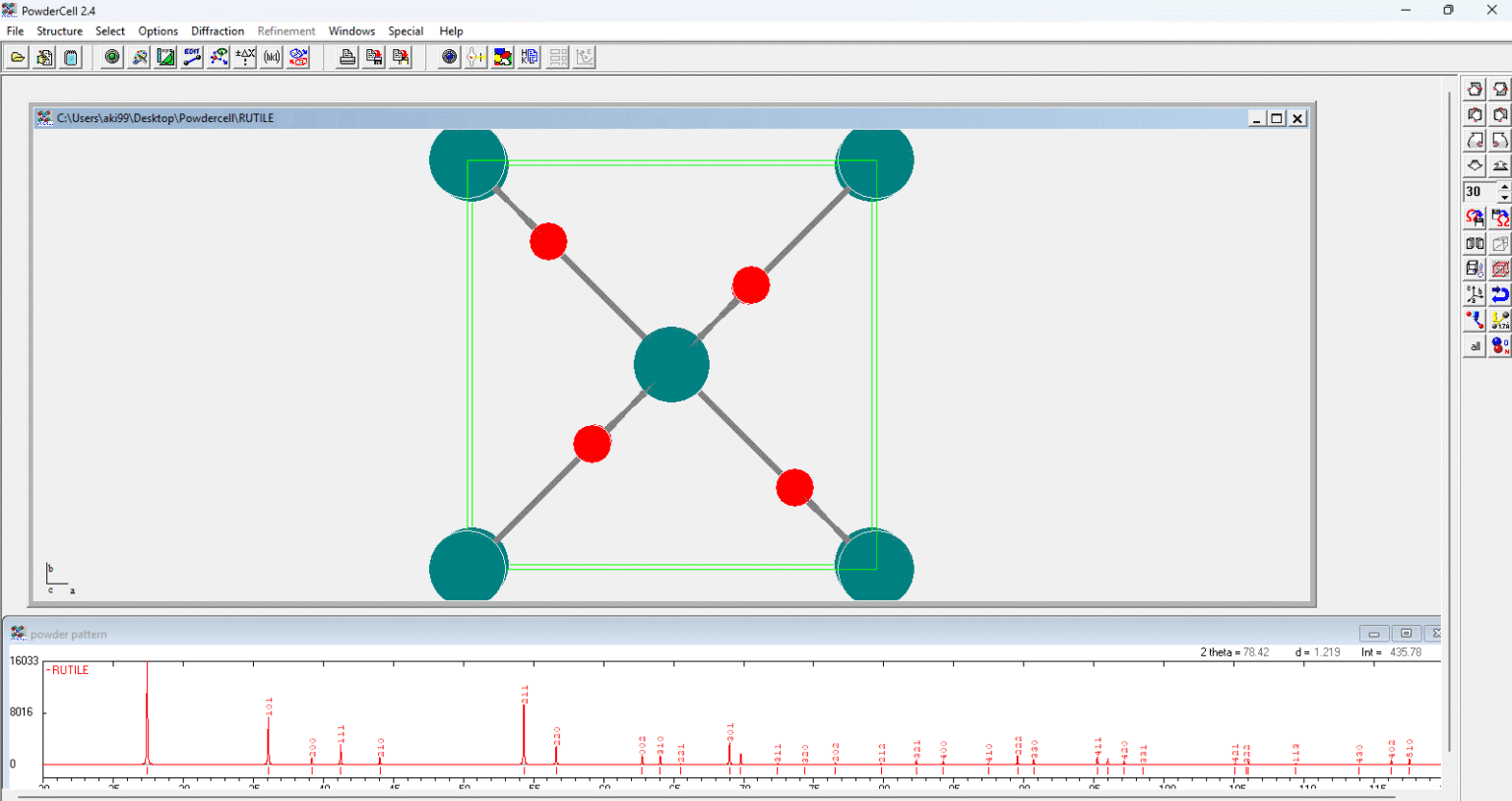Open the Diffraction menu
Viewport: 1512px width, 801px height.
click(x=218, y=31)
